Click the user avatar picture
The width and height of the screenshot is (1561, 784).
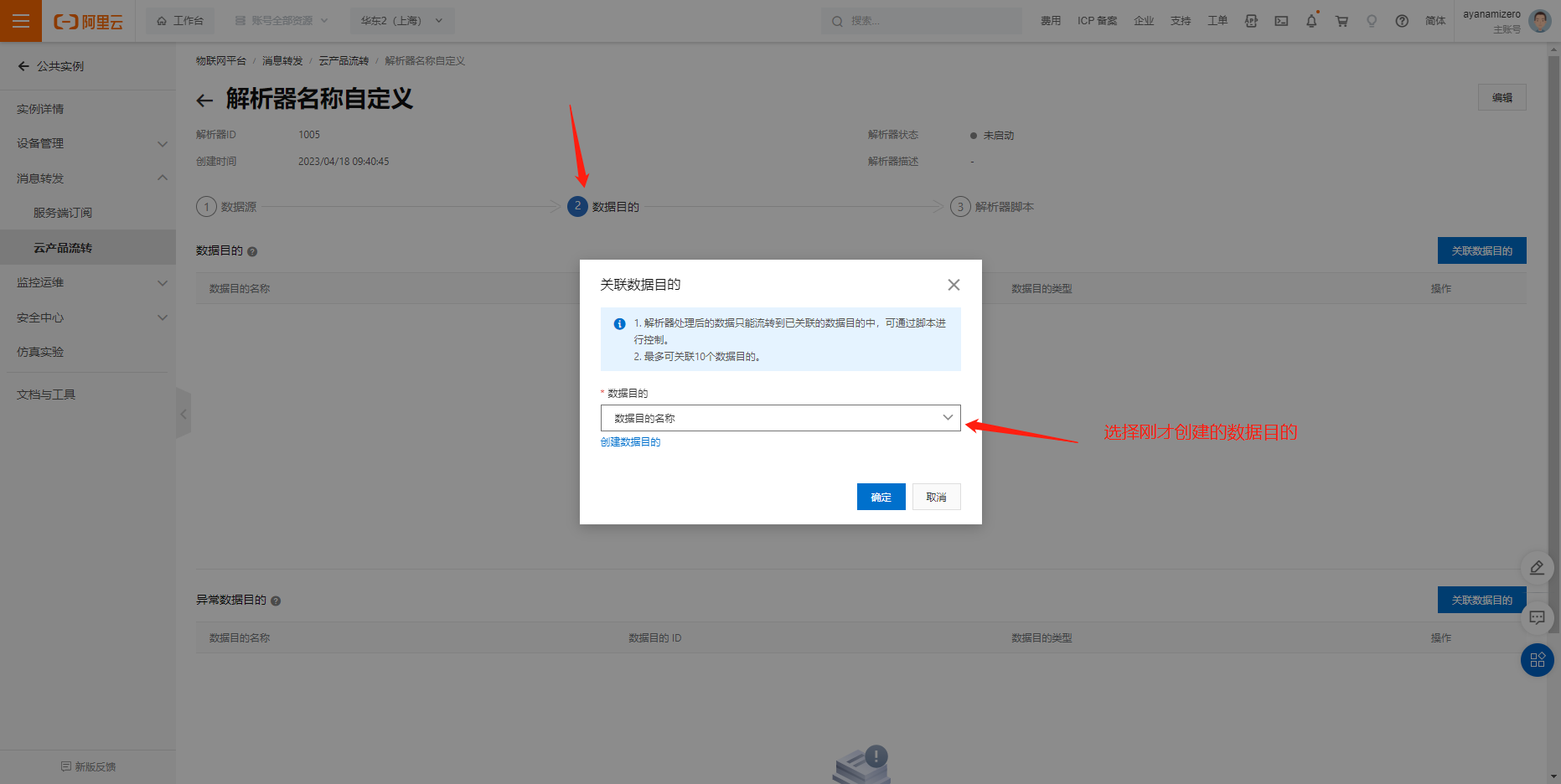click(1539, 21)
